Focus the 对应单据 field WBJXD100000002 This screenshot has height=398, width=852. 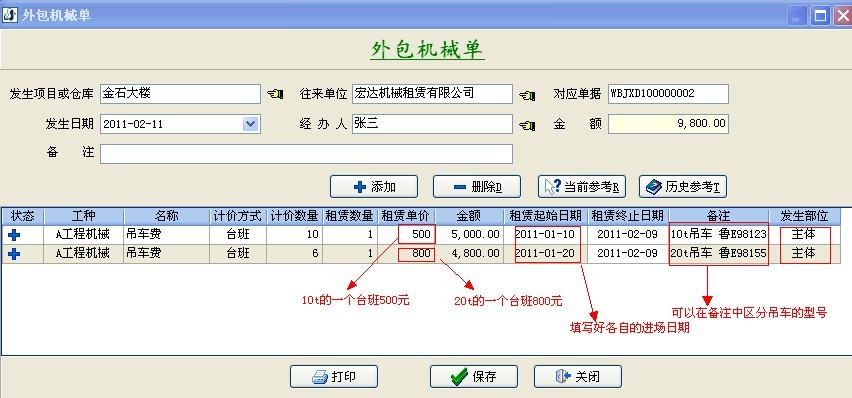pos(668,94)
